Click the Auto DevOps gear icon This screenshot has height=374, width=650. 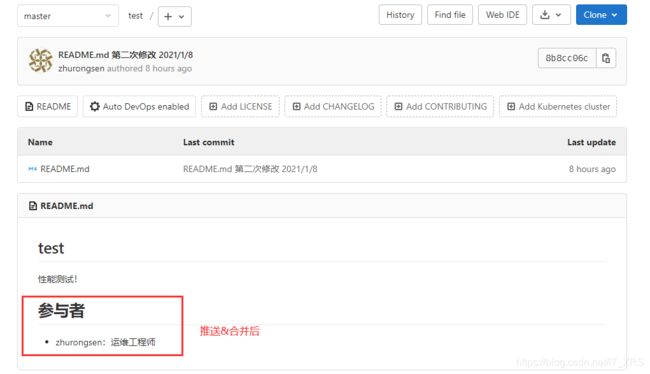pyautogui.click(x=95, y=107)
